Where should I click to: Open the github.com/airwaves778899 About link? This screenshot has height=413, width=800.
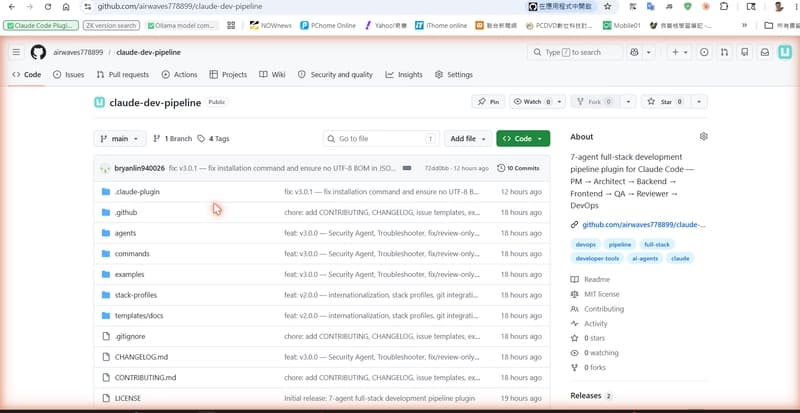pos(644,225)
